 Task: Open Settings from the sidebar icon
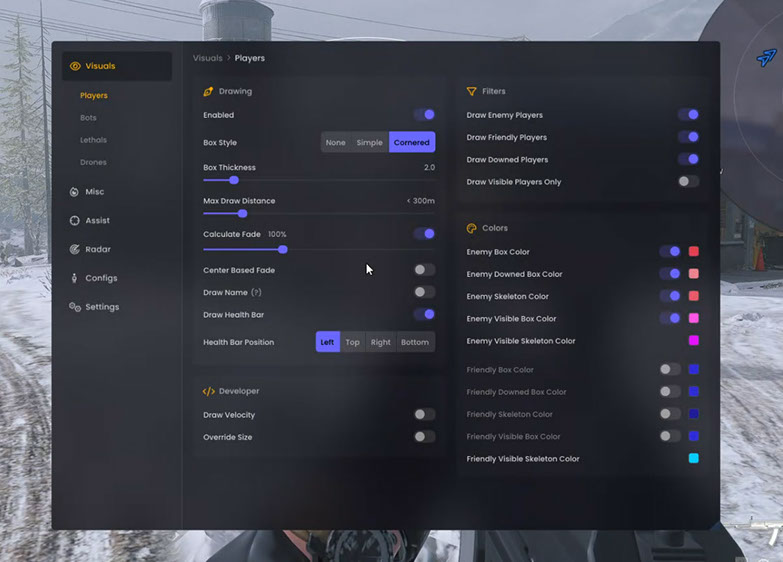75,307
